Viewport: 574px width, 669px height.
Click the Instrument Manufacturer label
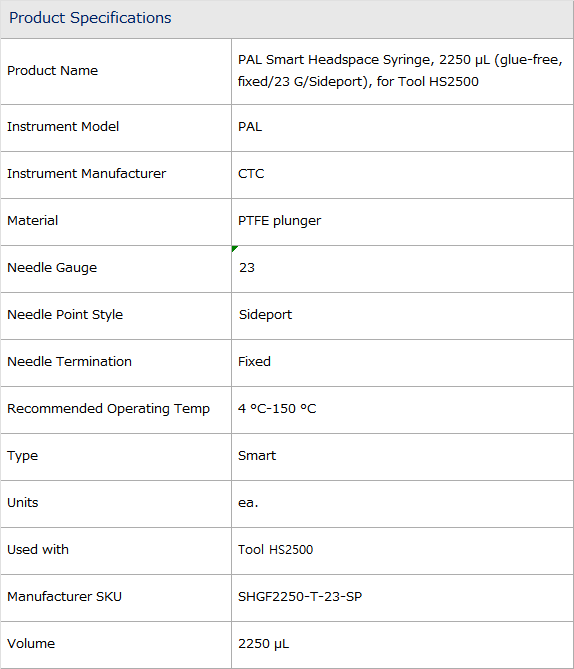tap(87, 174)
